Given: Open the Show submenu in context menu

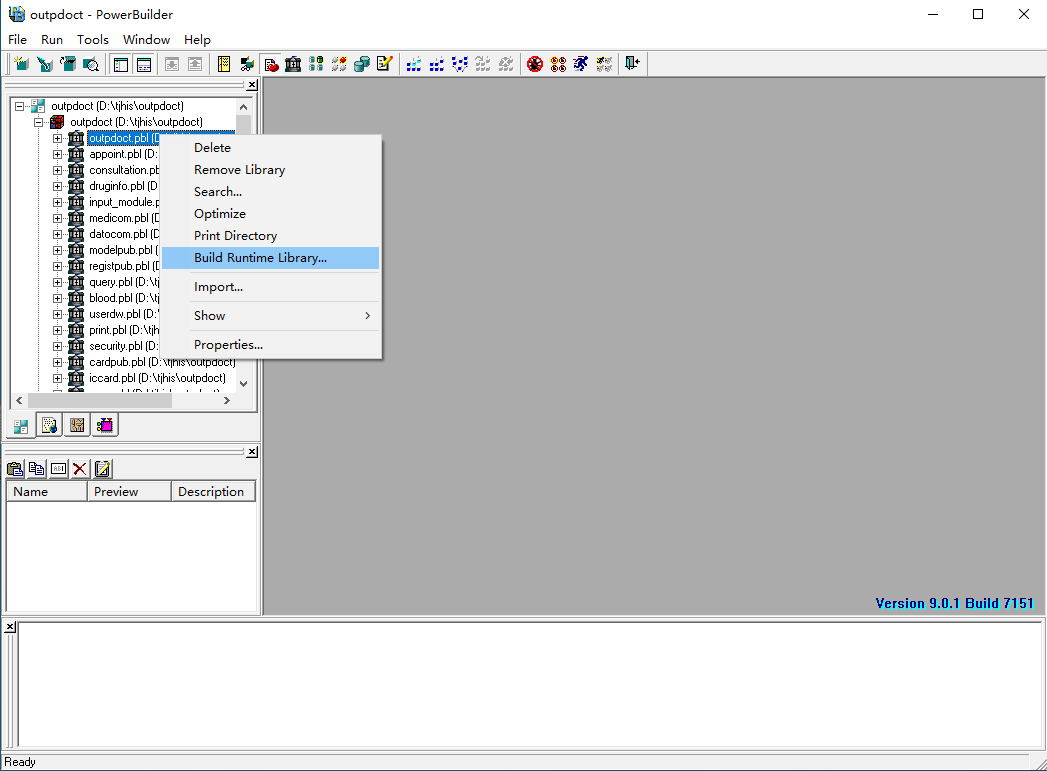Looking at the screenshot, I should click(270, 316).
